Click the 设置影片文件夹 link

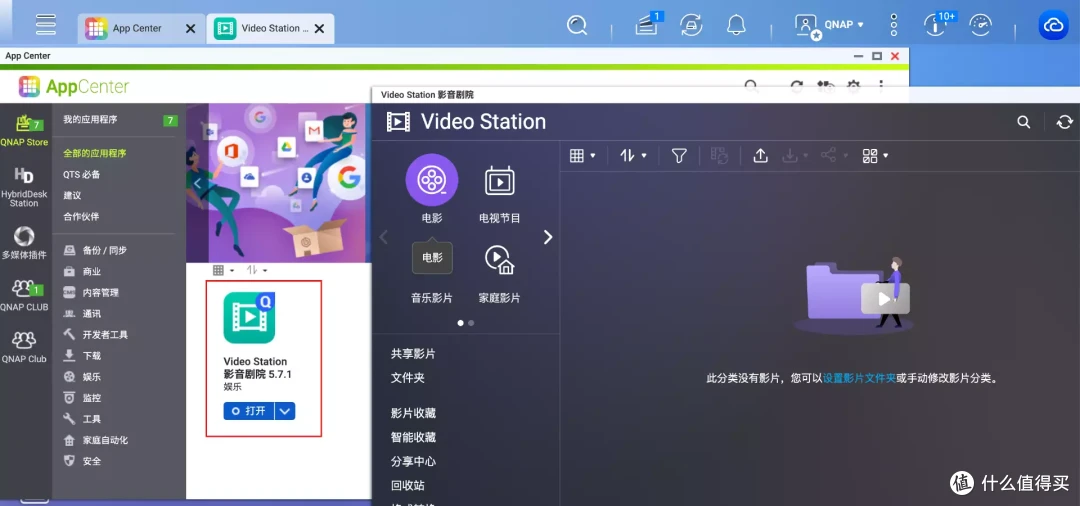tap(859, 379)
